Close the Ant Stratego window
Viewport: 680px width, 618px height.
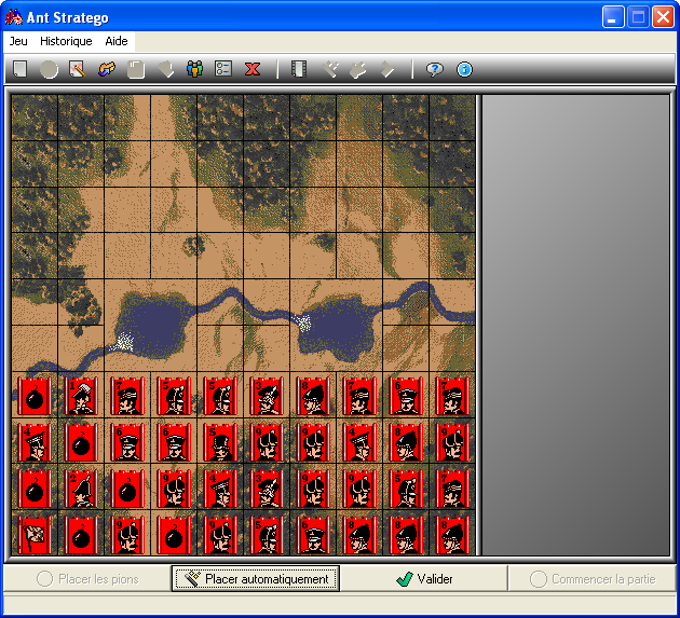click(663, 17)
